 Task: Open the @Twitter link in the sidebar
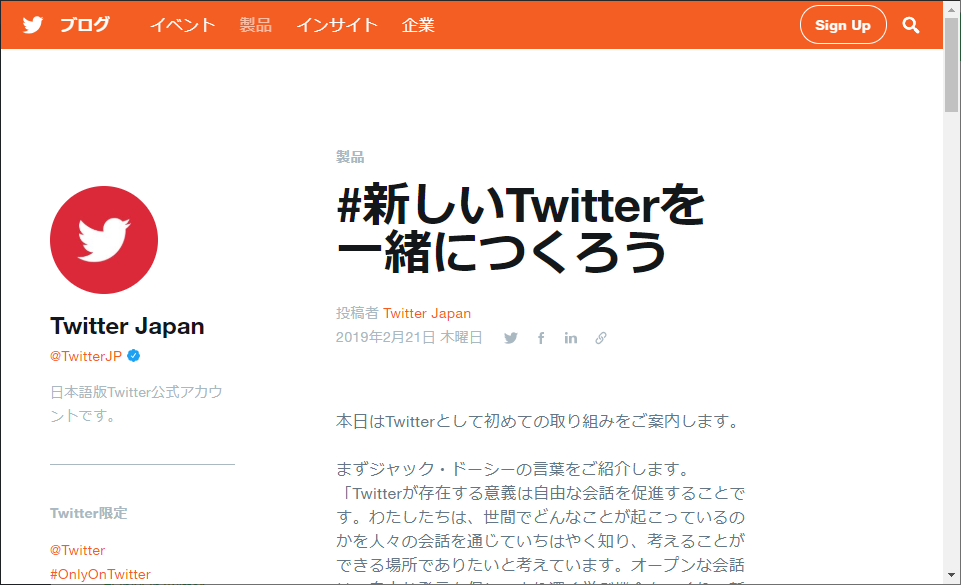(x=77, y=550)
